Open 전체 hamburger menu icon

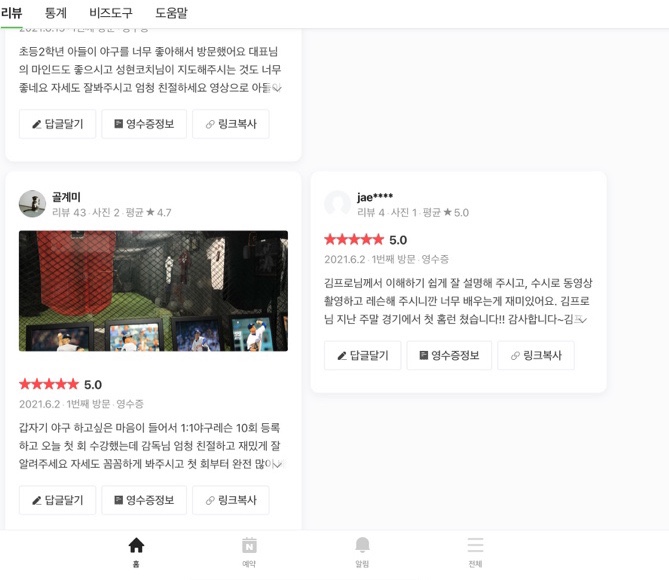click(x=475, y=552)
